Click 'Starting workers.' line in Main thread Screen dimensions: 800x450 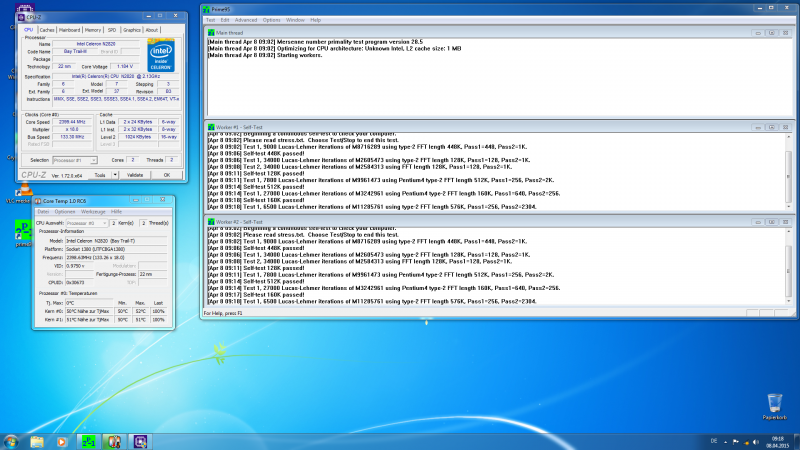[265, 55]
